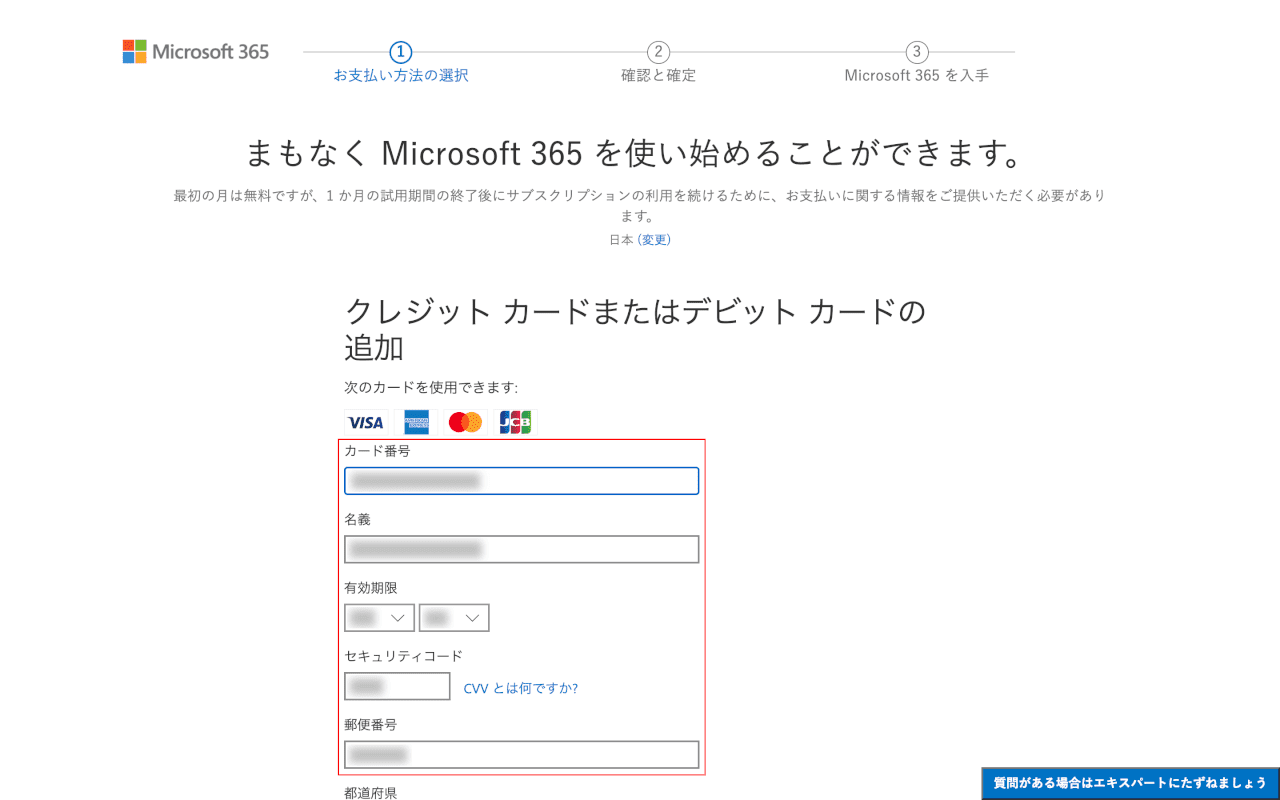
Task: Click step 3 circle Microsoft 365 を入手
Action: [917, 52]
